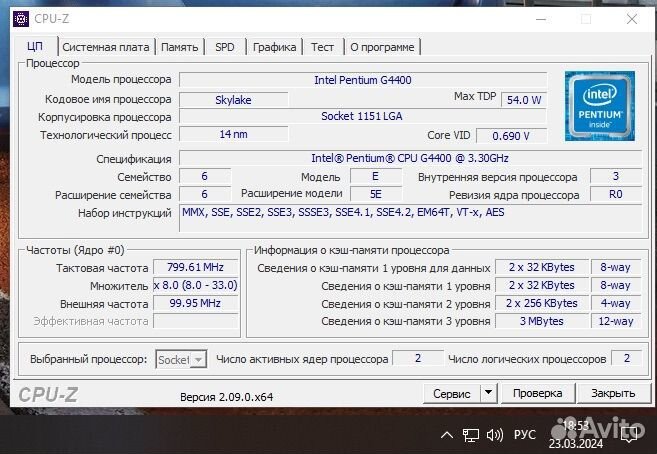This screenshot has width=657, height=454.
Task: Open the taskbar clock showing 18:53
Action: [x=576, y=435]
